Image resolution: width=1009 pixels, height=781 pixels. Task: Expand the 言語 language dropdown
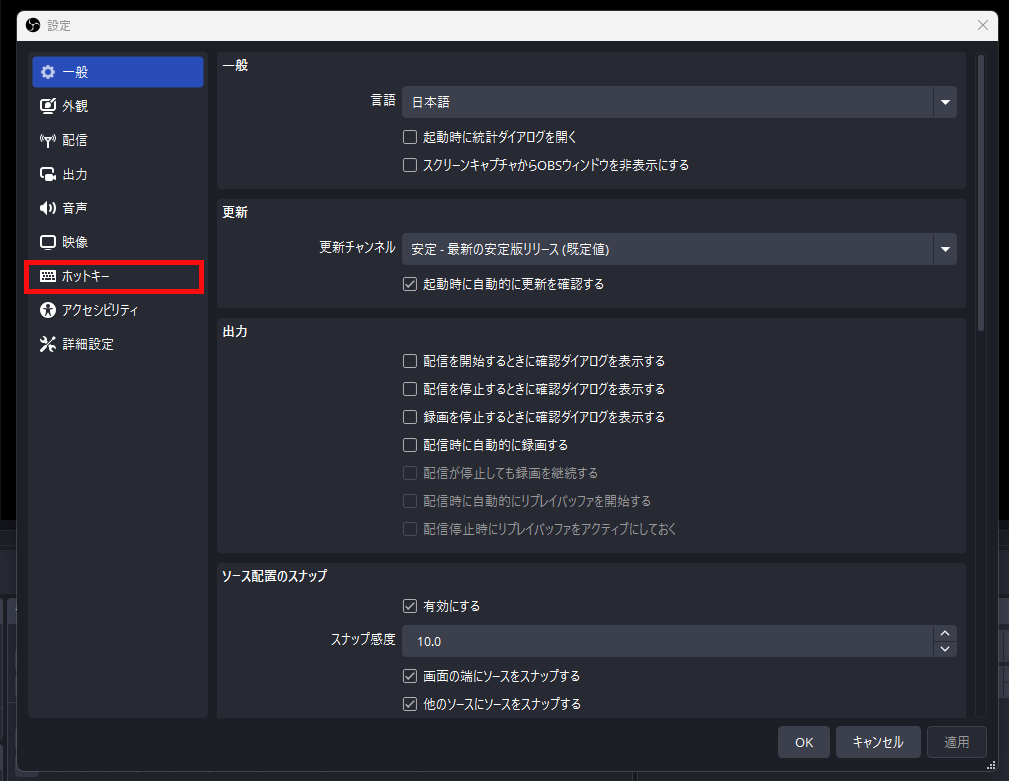(x=944, y=102)
